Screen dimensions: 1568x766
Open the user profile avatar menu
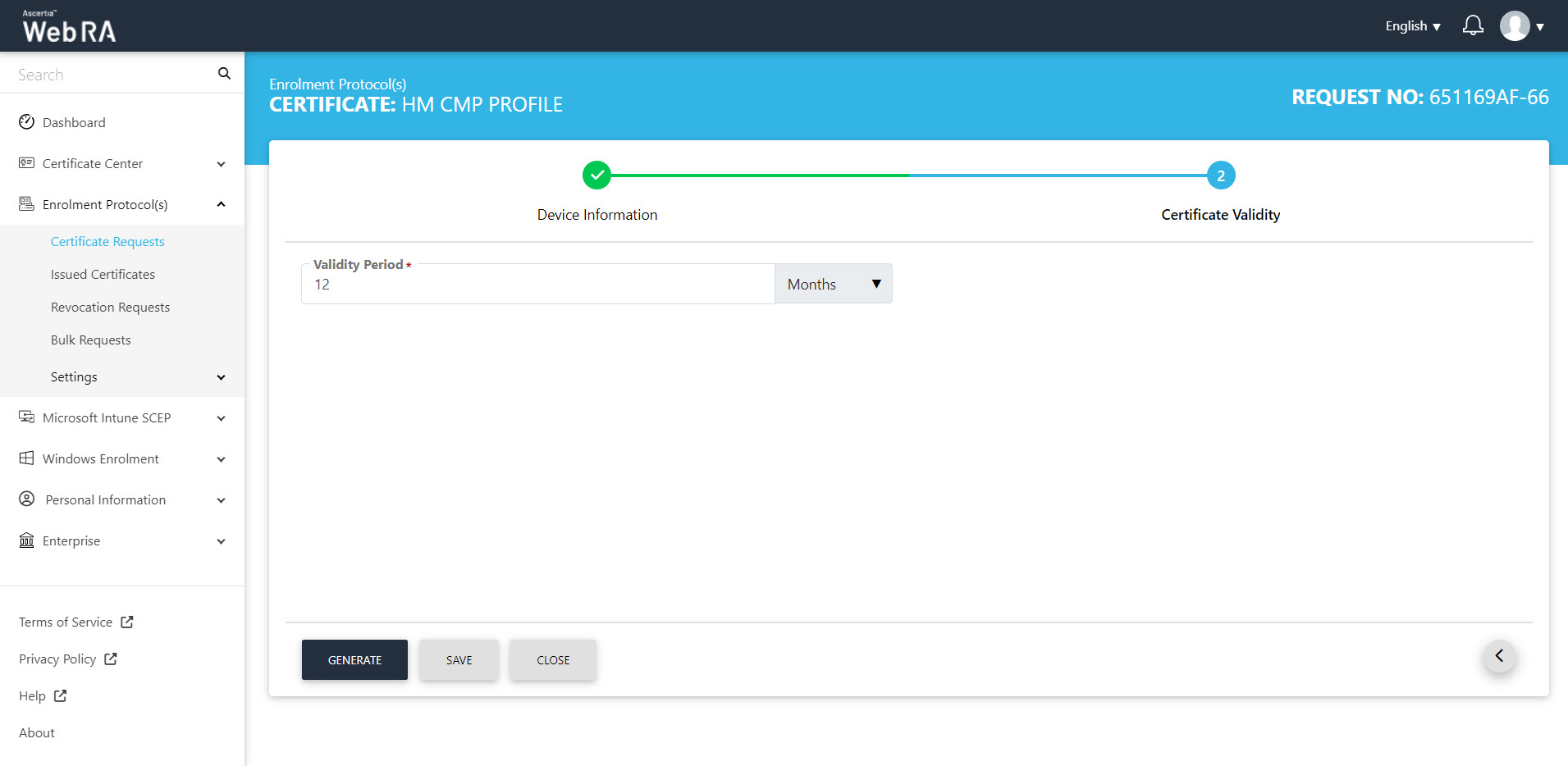(x=1515, y=26)
